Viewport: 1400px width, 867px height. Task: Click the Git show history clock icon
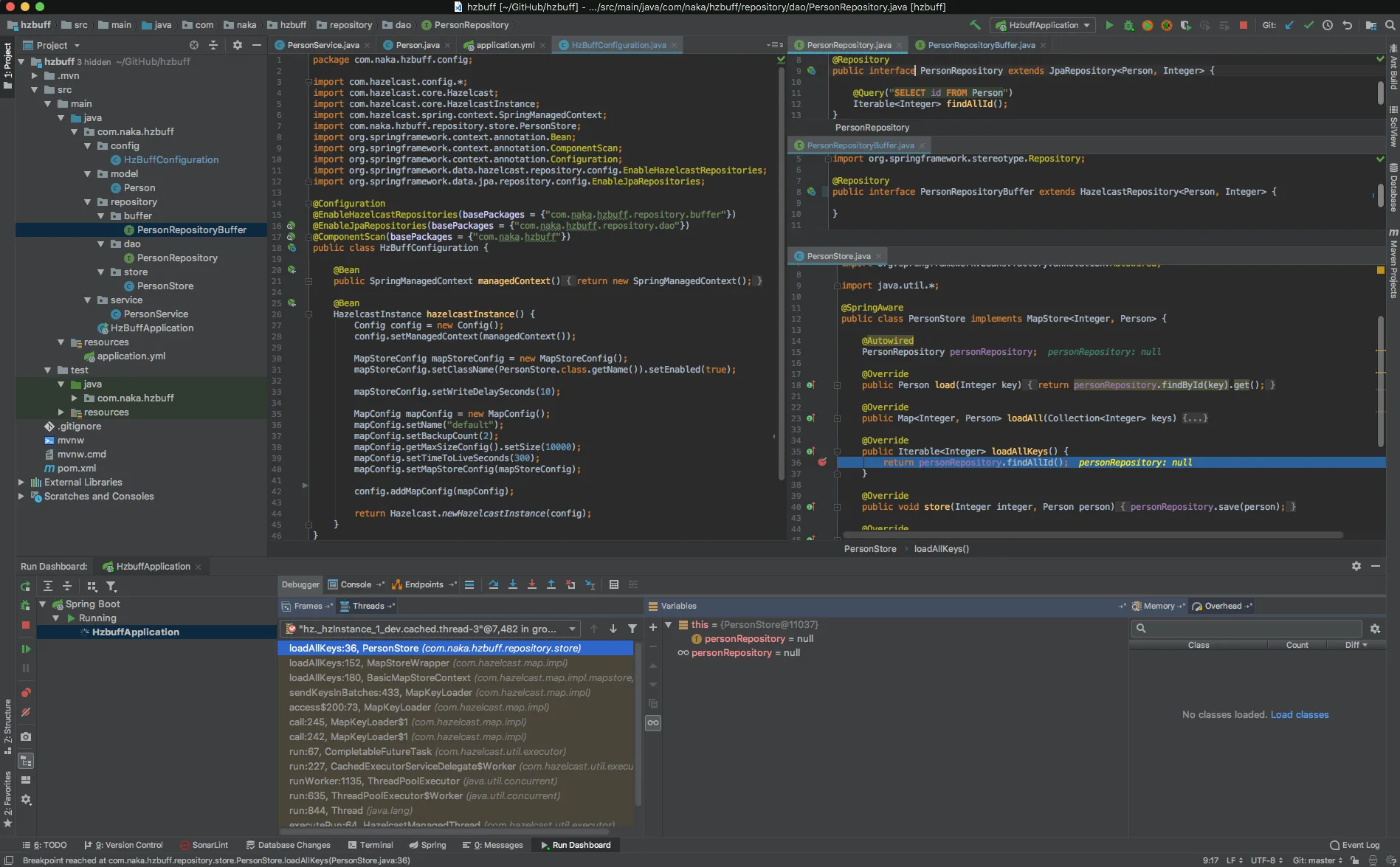click(1328, 25)
